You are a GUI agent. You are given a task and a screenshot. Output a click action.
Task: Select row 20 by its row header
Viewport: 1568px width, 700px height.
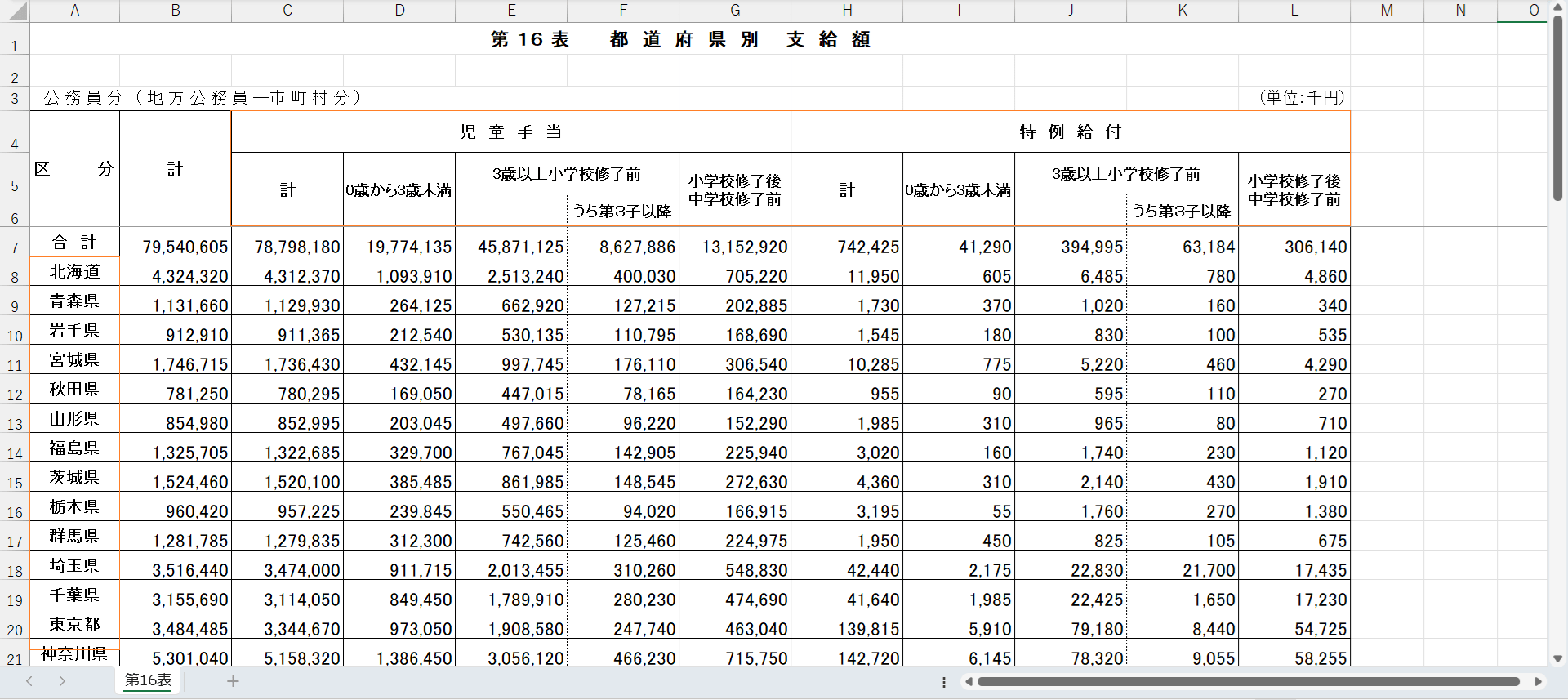[15, 630]
